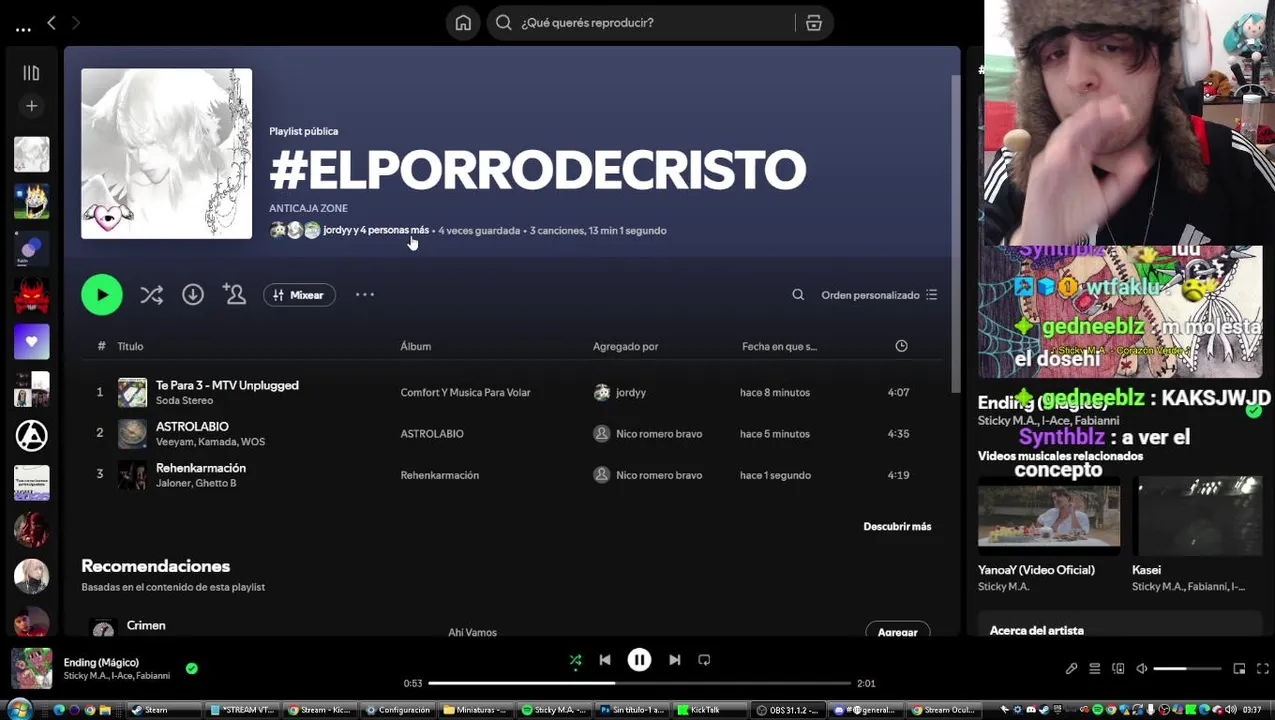Open artist Soda Stereo
Viewport: 1275px width, 720px height.
(184, 401)
